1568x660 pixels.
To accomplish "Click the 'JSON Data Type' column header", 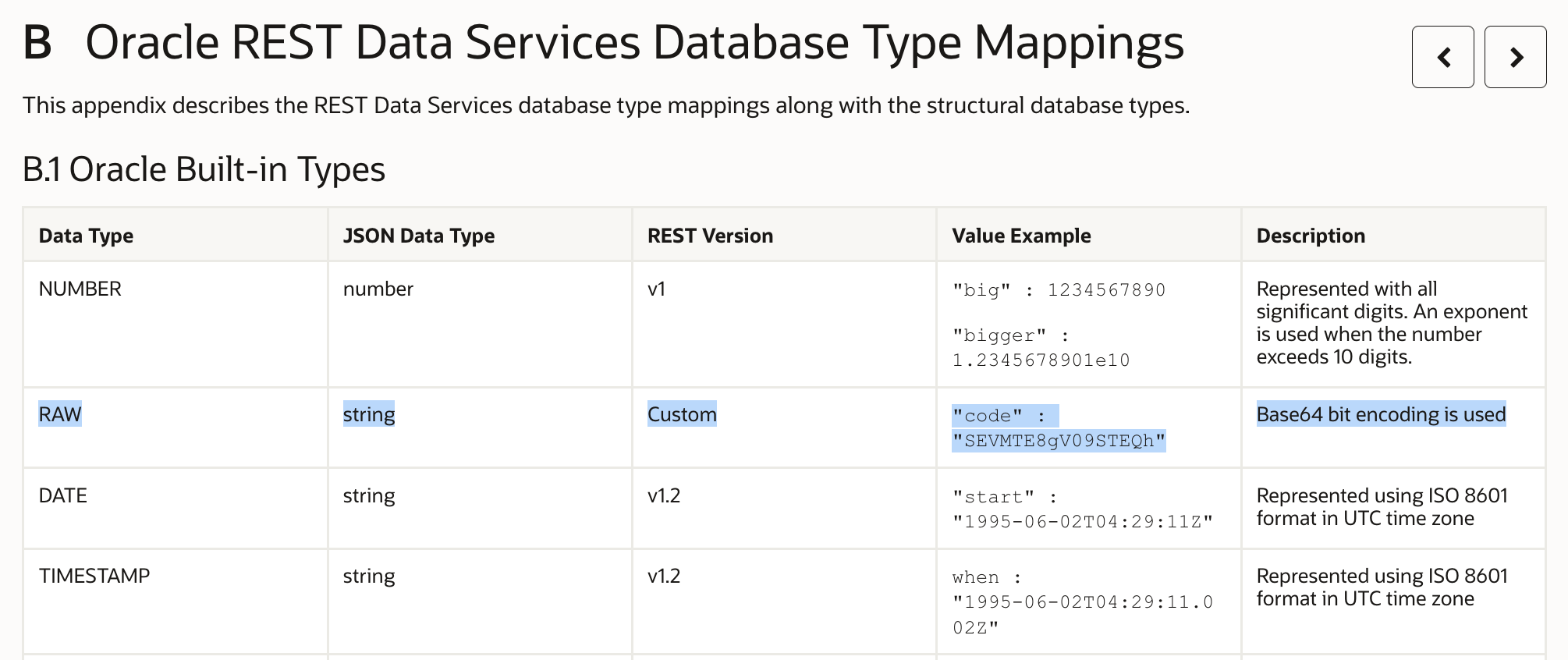I will (x=419, y=236).
